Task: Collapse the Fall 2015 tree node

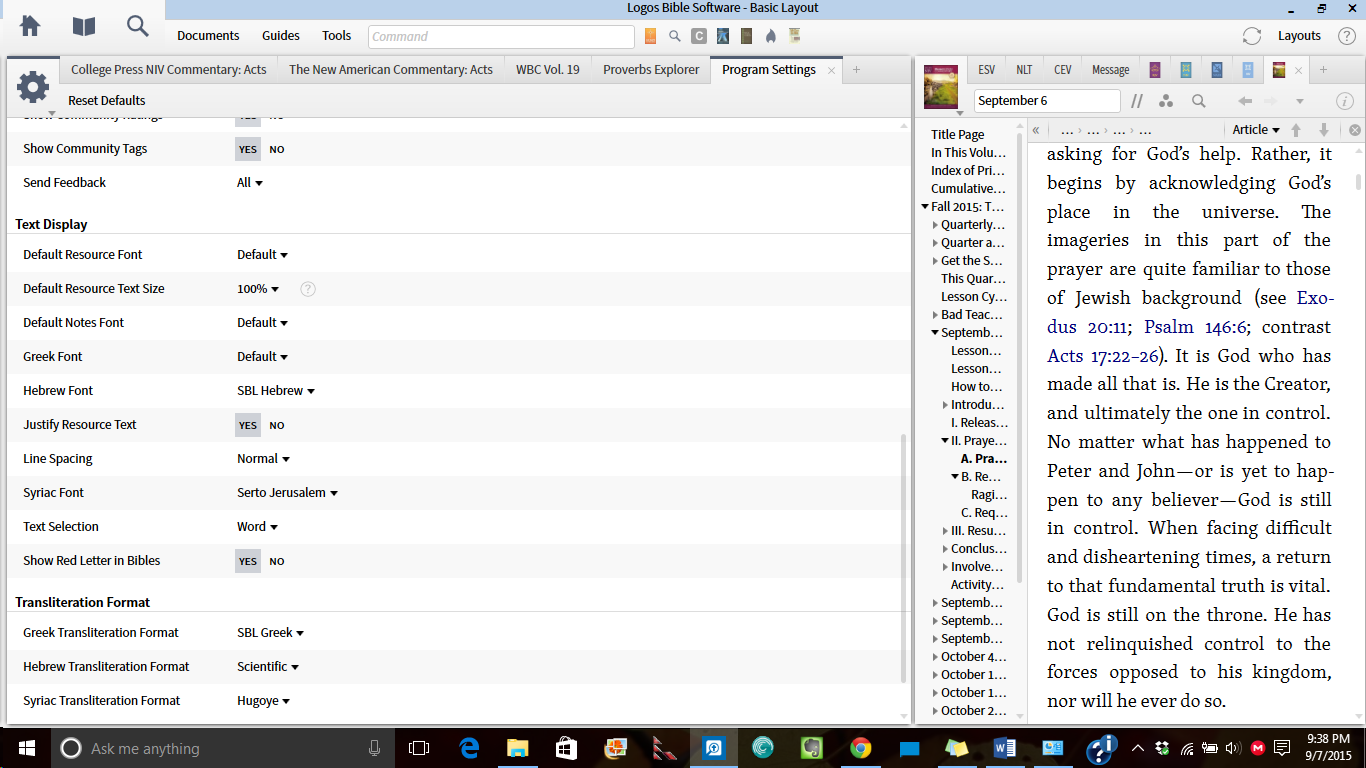Action: (925, 207)
